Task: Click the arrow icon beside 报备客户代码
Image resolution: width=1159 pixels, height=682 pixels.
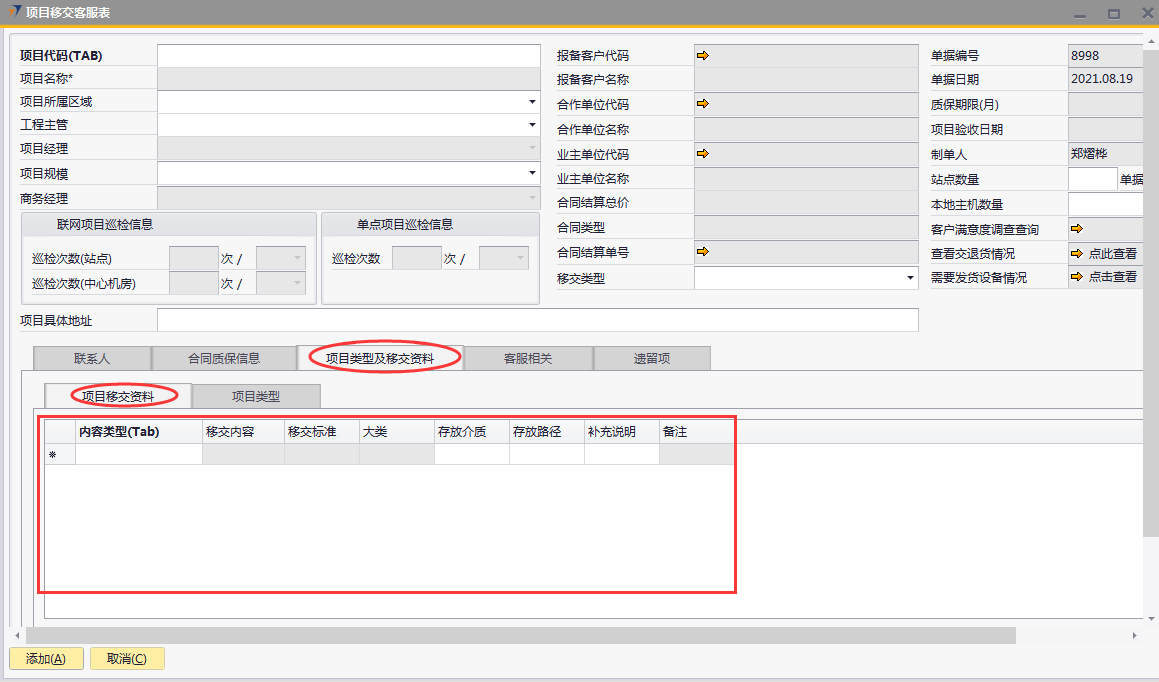Action: 702,55
